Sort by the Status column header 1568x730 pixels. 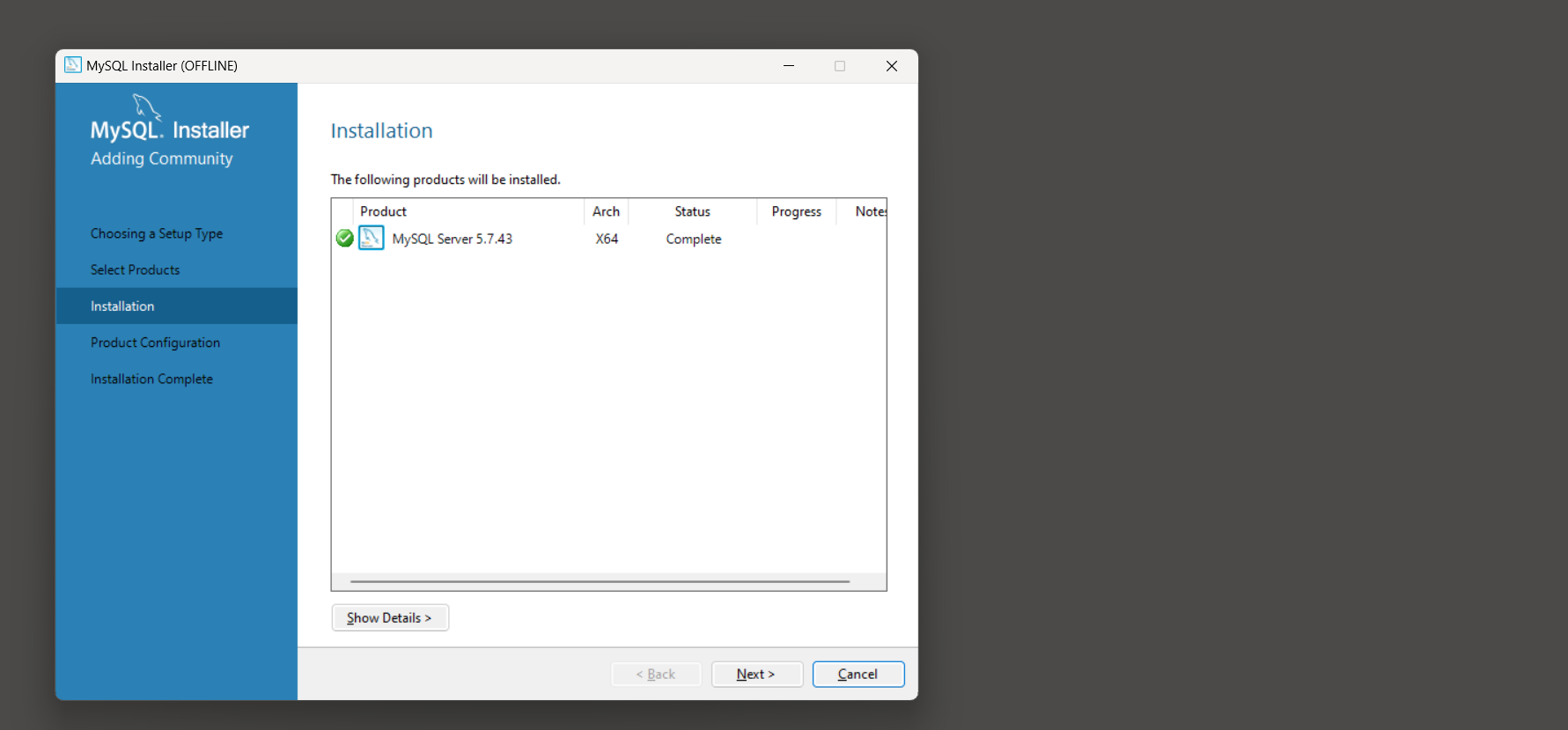pyautogui.click(x=693, y=211)
